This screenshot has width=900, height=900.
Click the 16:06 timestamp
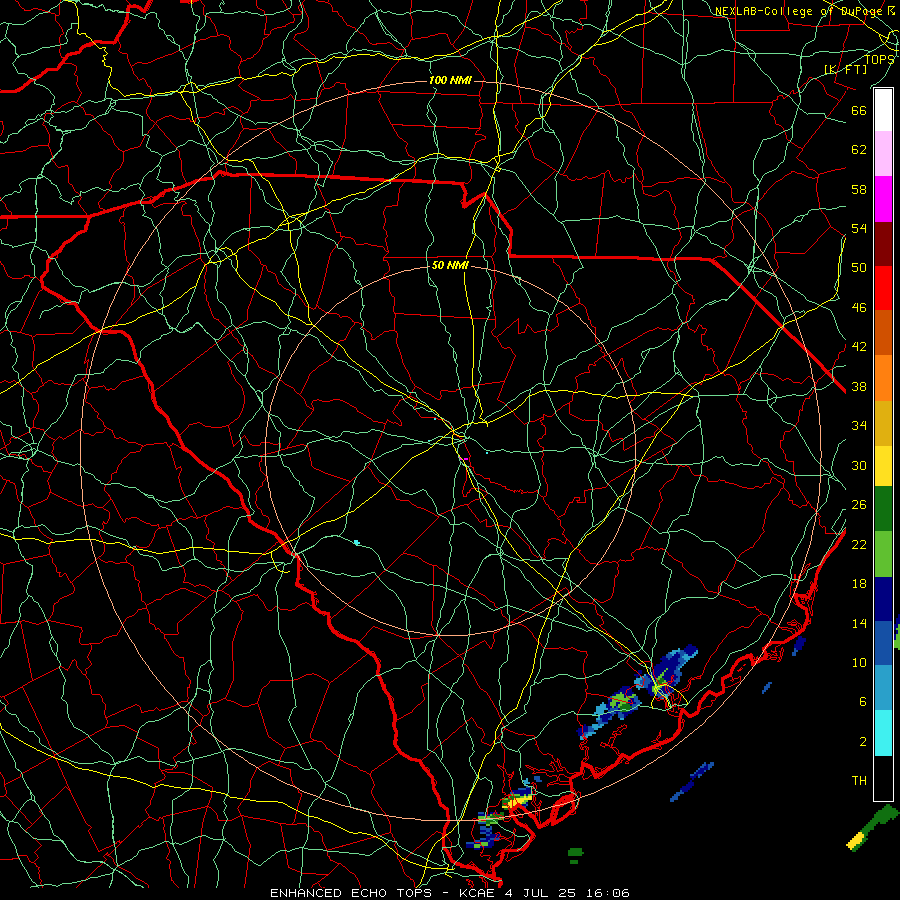pyautogui.click(x=608, y=893)
